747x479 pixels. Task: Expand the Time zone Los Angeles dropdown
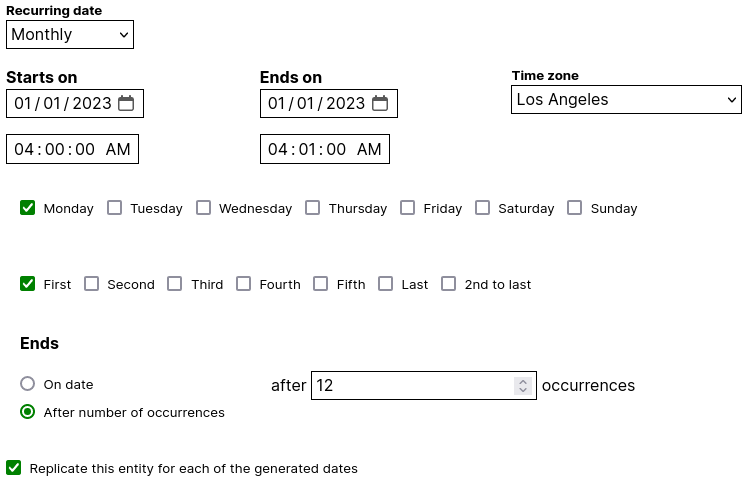626,100
